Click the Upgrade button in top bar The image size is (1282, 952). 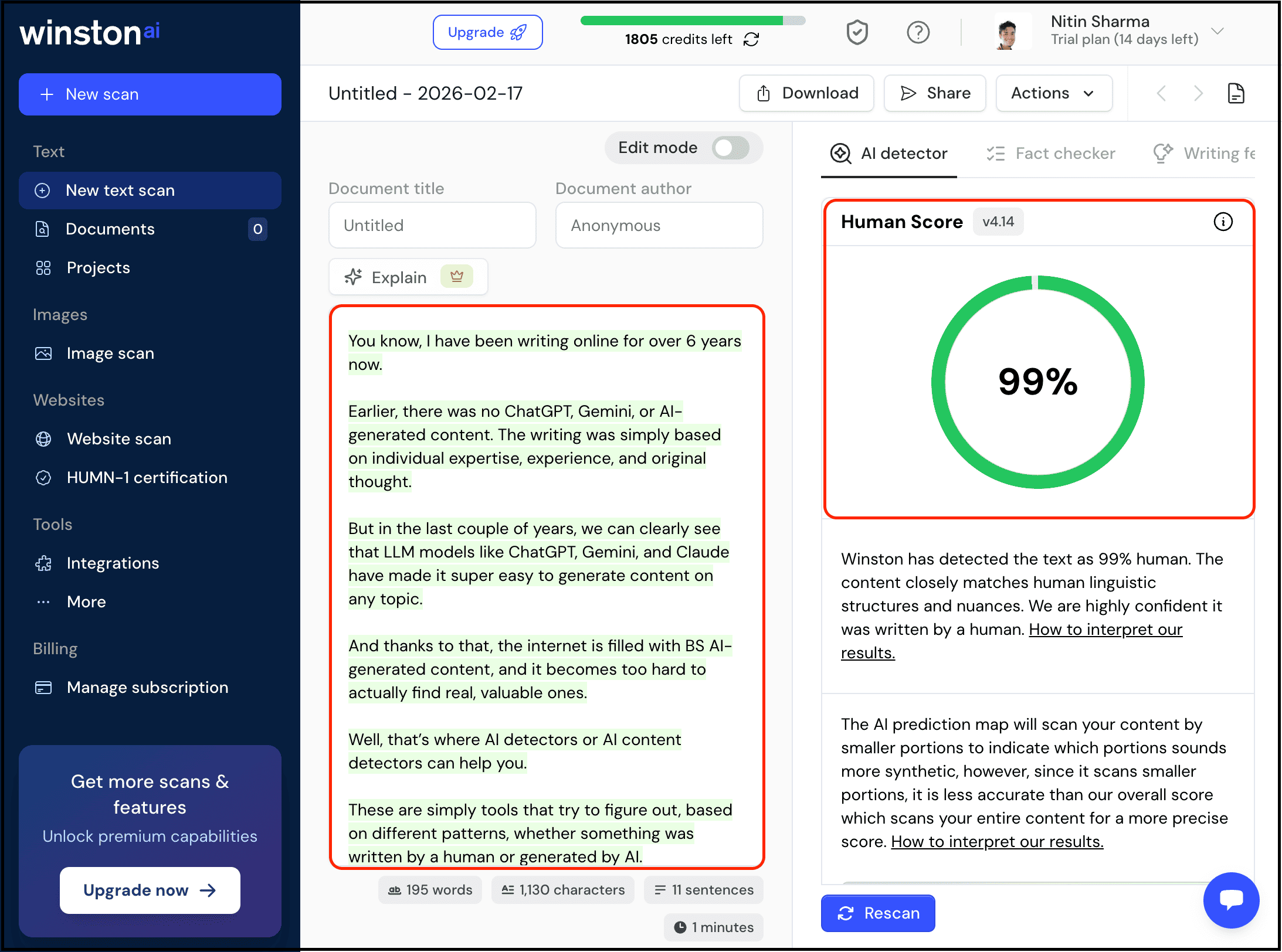488,32
